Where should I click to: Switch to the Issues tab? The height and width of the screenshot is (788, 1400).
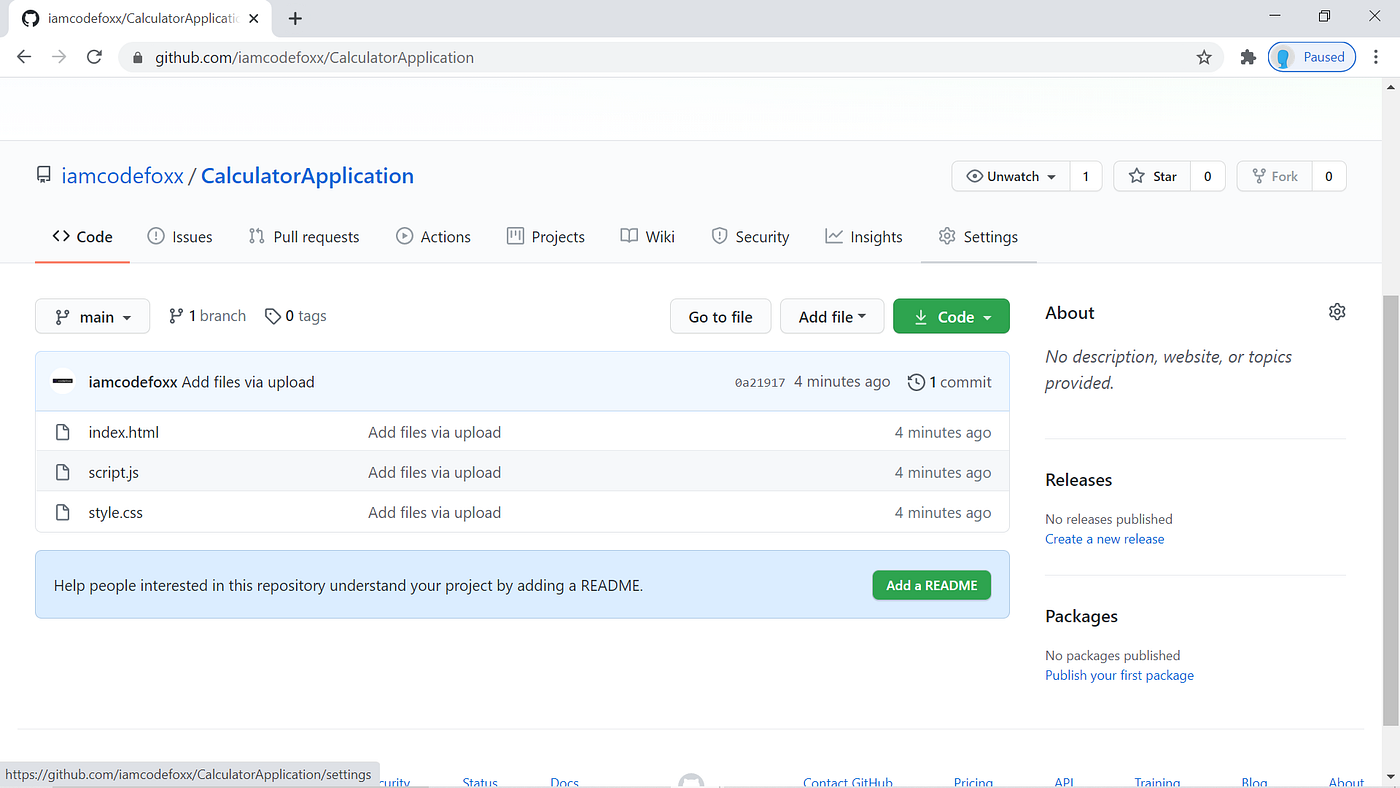click(x=180, y=236)
